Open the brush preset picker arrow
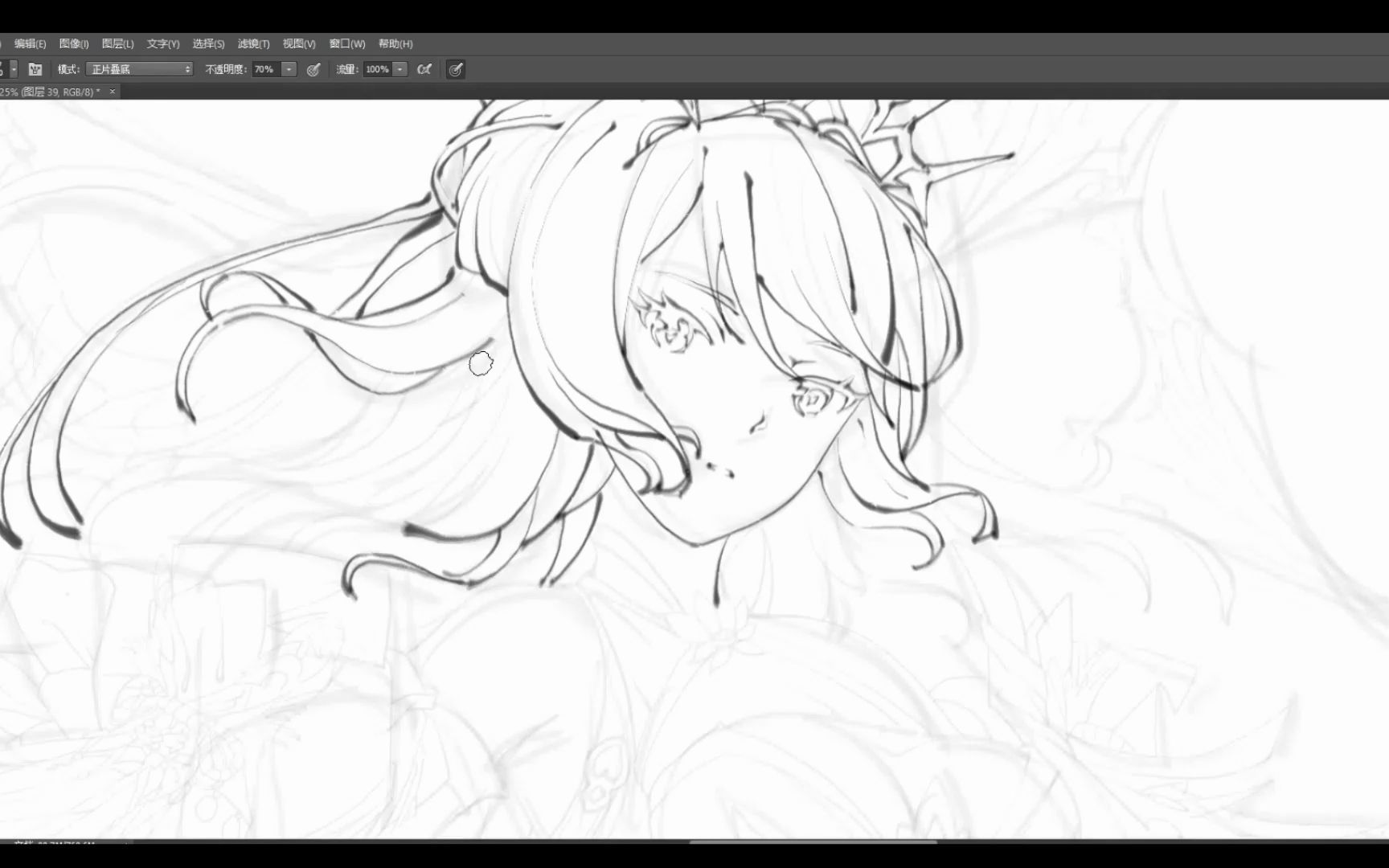The height and width of the screenshot is (868, 1389). [14, 70]
